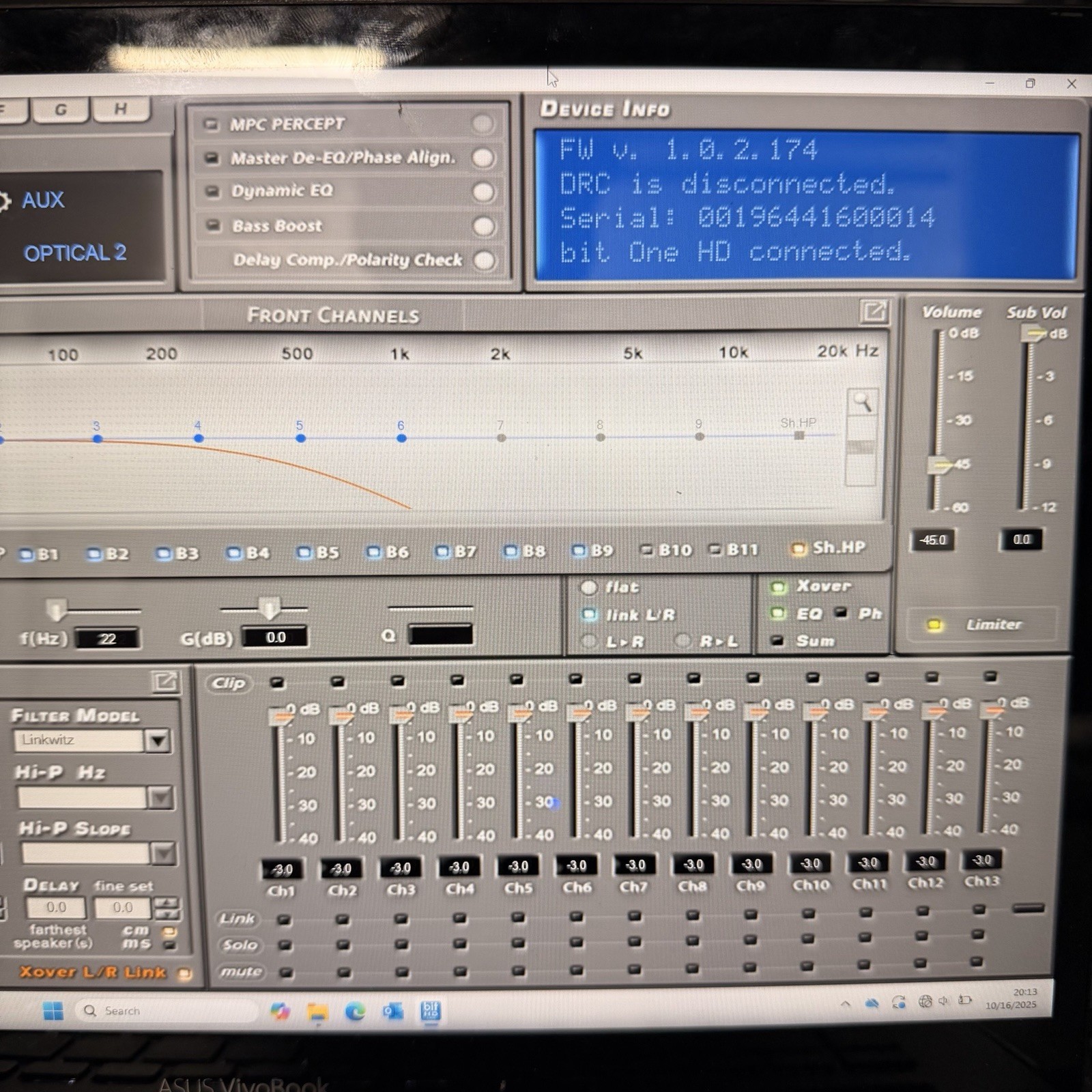This screenshot has height=1092, width=1092.
Task: Mute channel Ch7
Action: (635, 969)
